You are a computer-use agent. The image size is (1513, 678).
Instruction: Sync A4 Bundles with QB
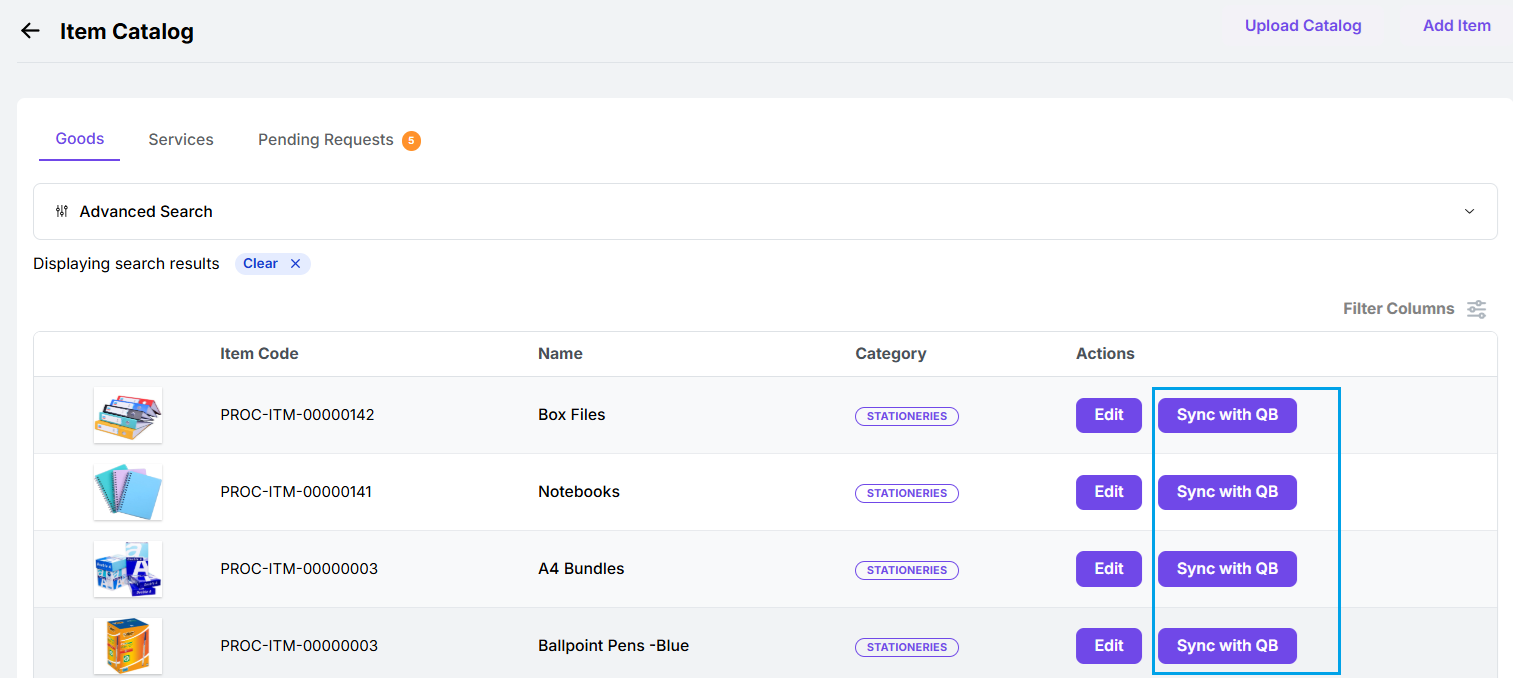[1227, 569]
